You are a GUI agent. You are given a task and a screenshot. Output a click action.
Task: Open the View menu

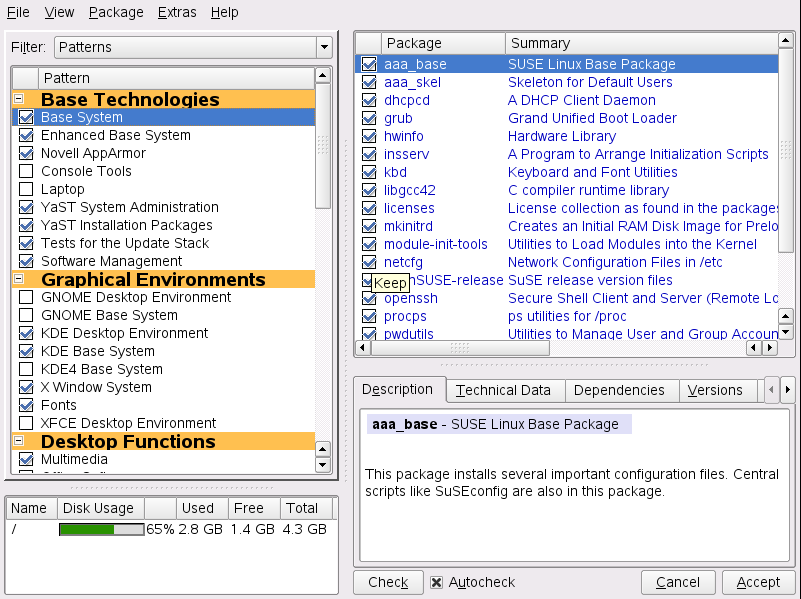click(59, 12)
